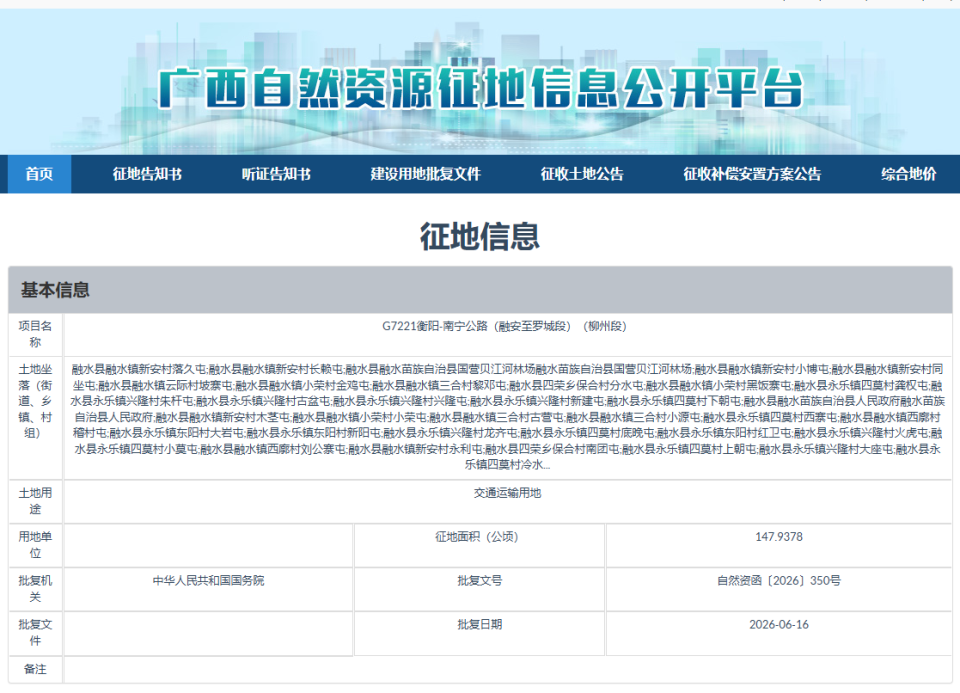Select the land location village list text
The width and height of the screenshot is (960, 693).
[x=508, y=417]
